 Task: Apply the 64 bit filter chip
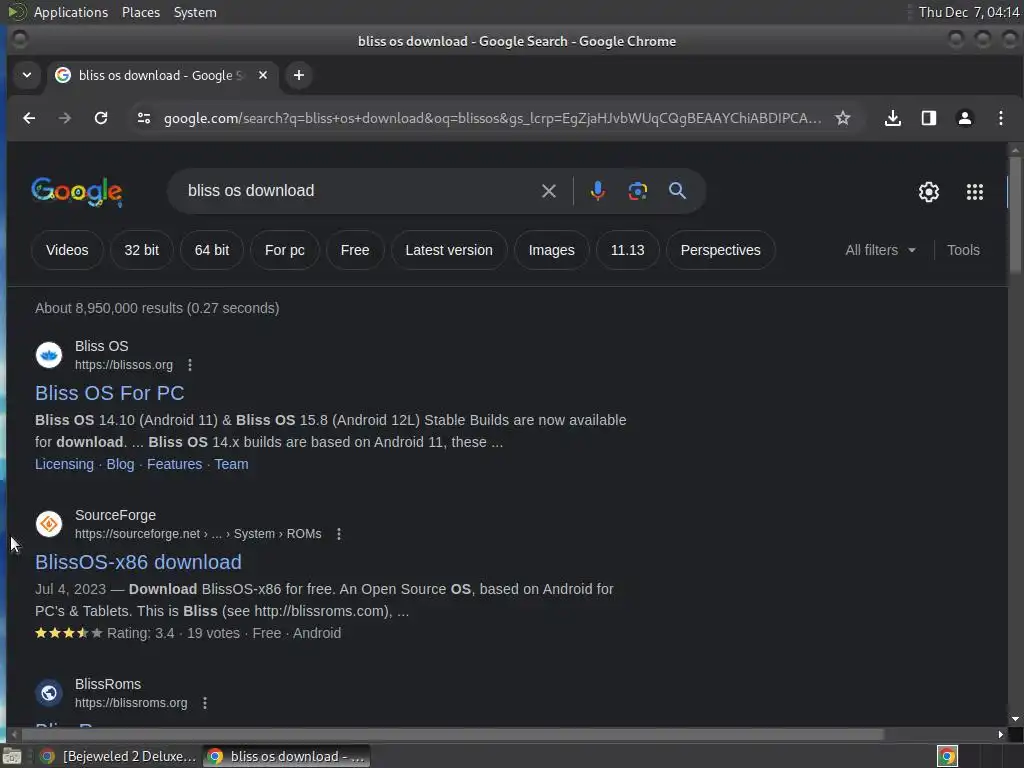click(212, 250)
